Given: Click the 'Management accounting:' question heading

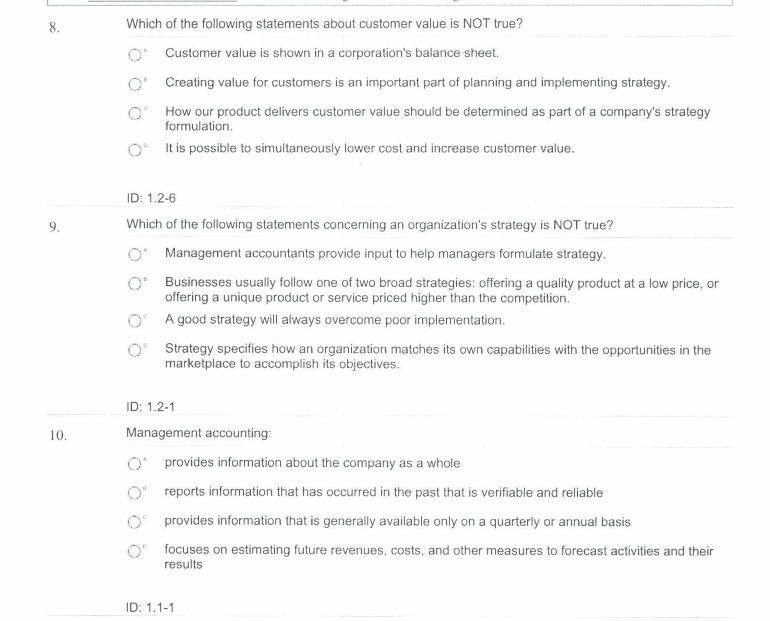Looking at the screenshot, I should point(198,433).
